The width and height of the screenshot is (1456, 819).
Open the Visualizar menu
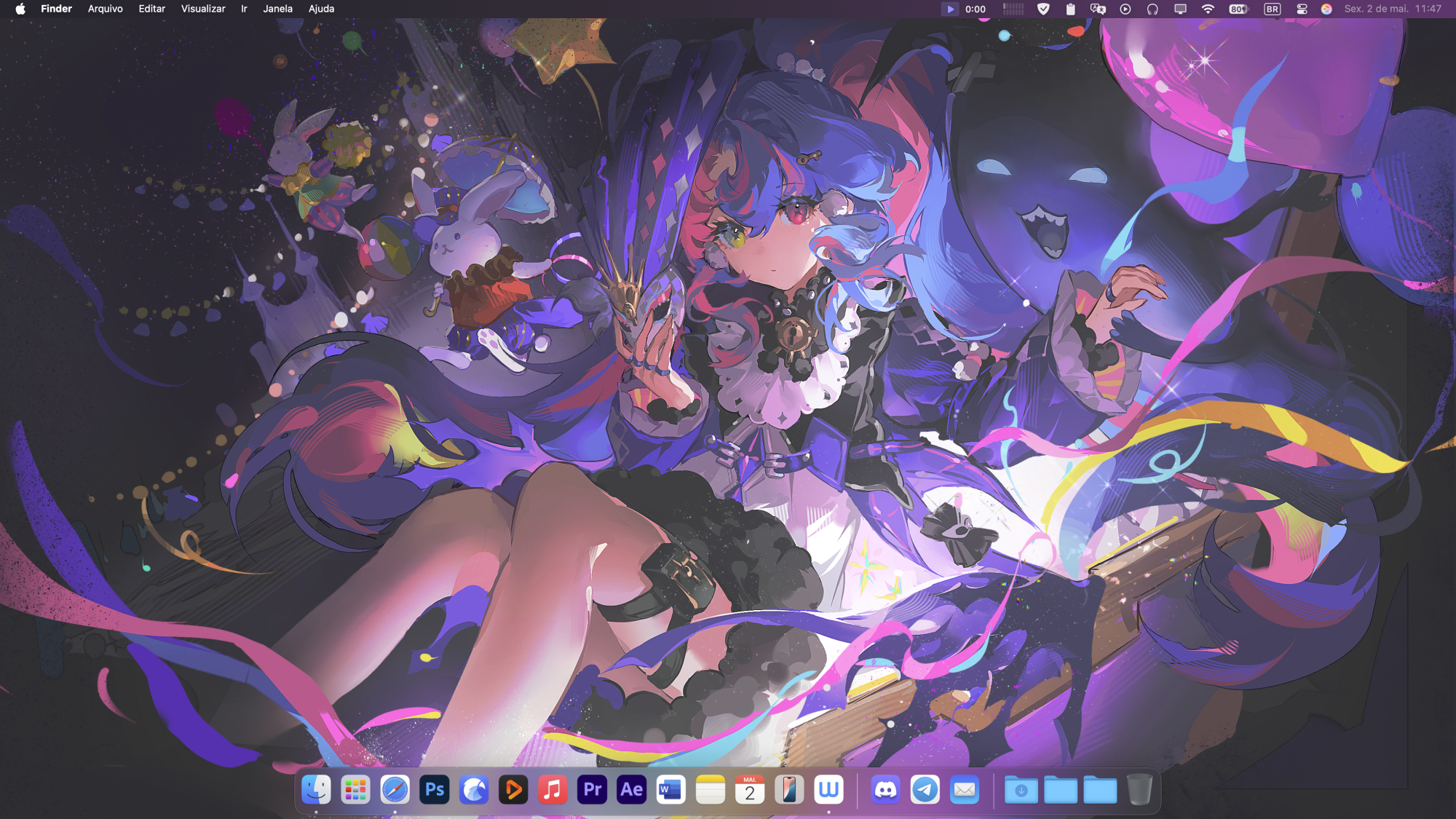202,9
